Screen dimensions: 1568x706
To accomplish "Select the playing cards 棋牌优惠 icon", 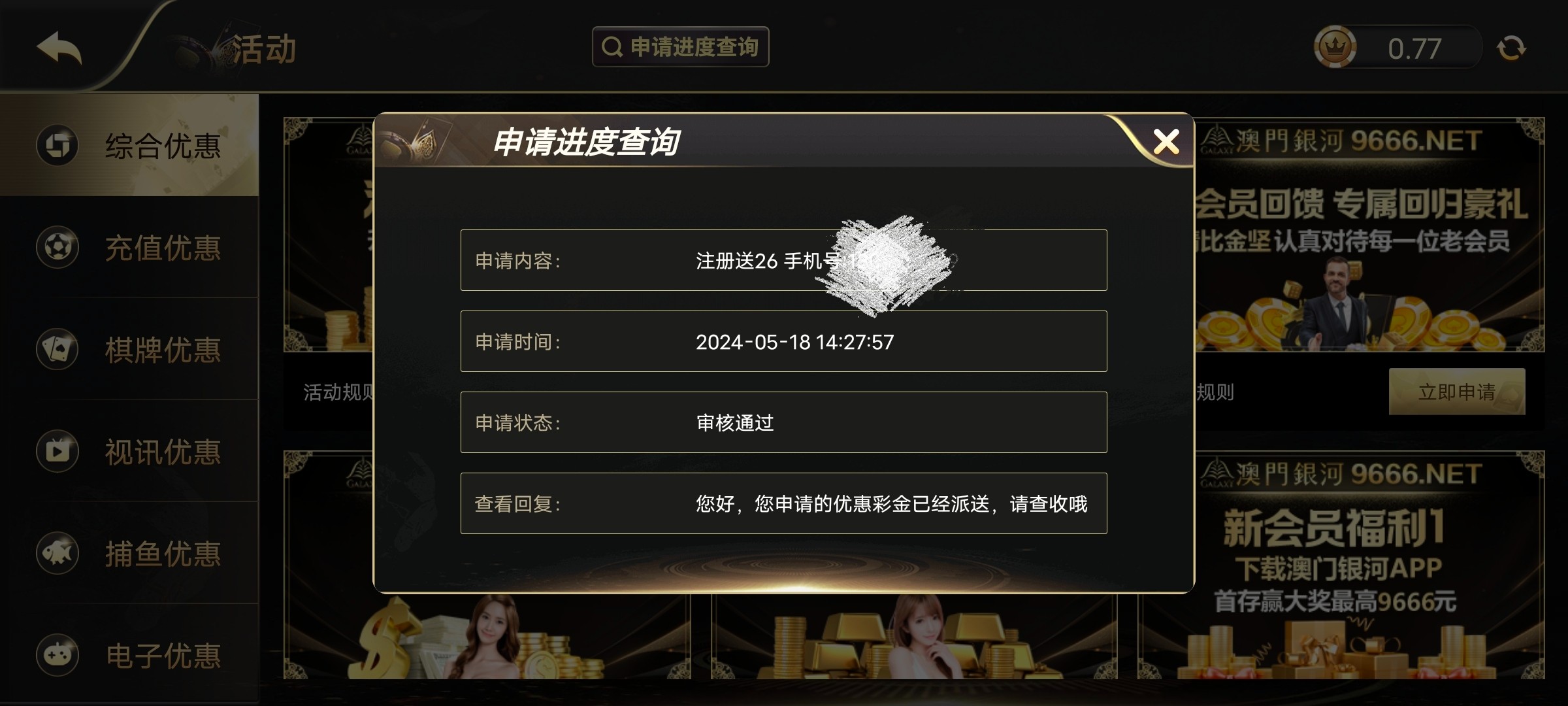I will click(x=57, y=349).
